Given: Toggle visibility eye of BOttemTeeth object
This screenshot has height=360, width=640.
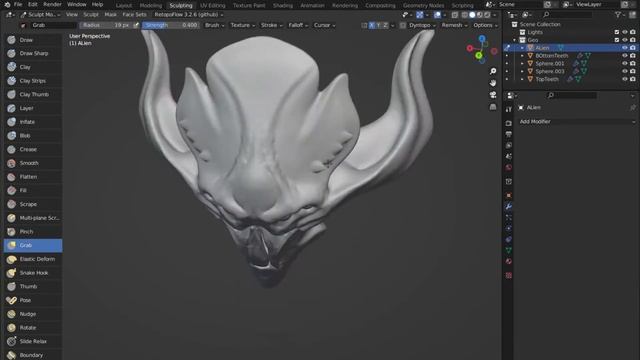Looking at the screenshot, I should pyautogui.click(x=624, y=56).
